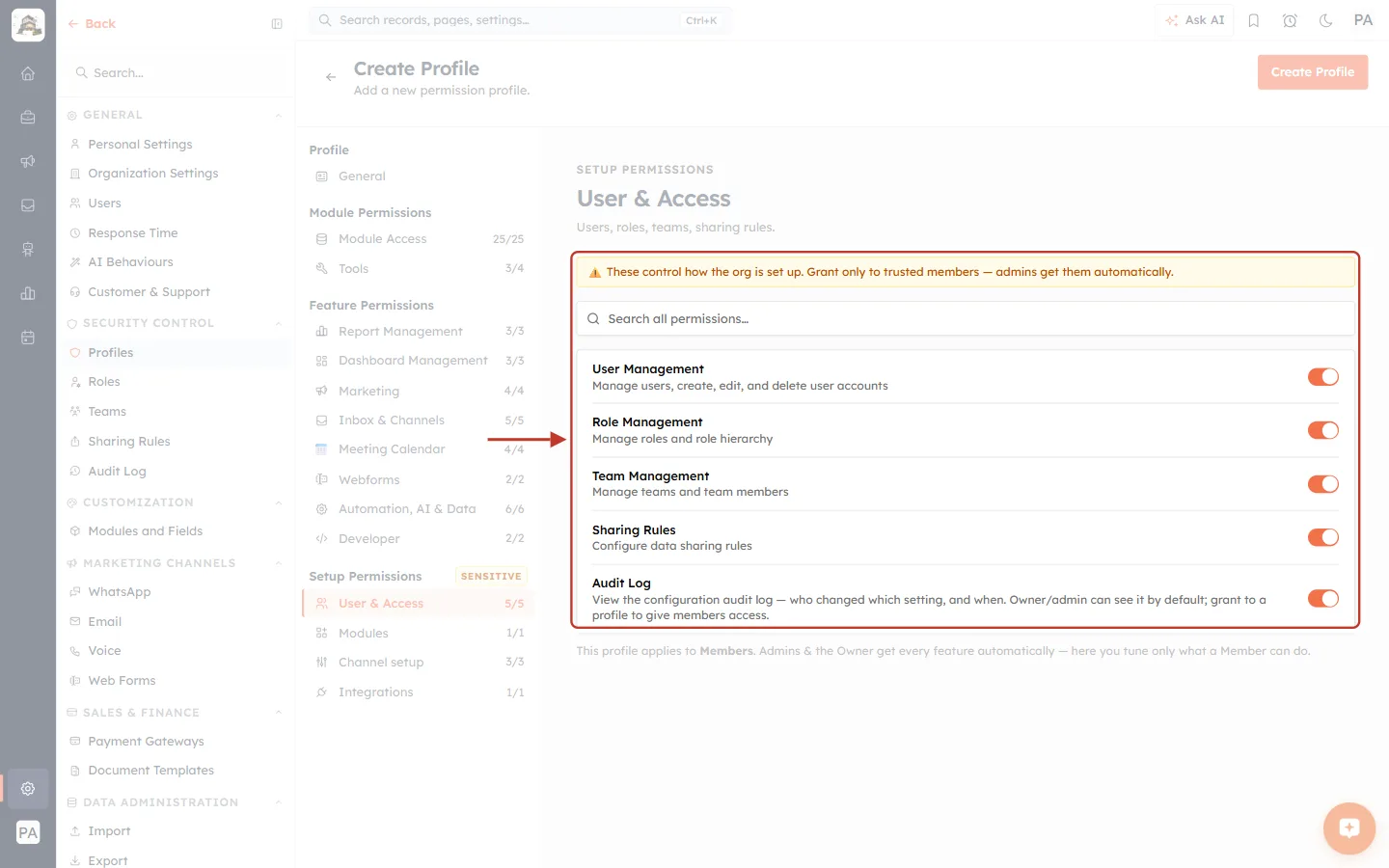Open the bar chart icon in left rail
This screenshot has height=868, width=1389.
pyautogui.click(x=28, y=293)
